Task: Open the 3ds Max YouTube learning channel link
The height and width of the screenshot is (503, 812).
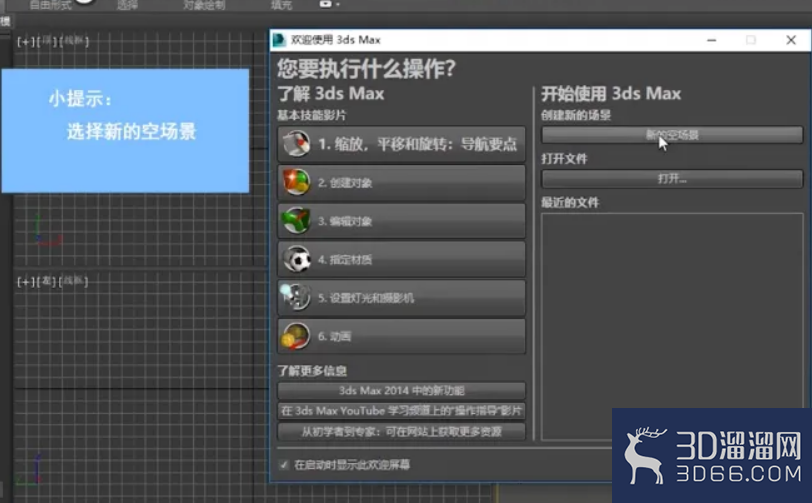Action: click(401, 411)
